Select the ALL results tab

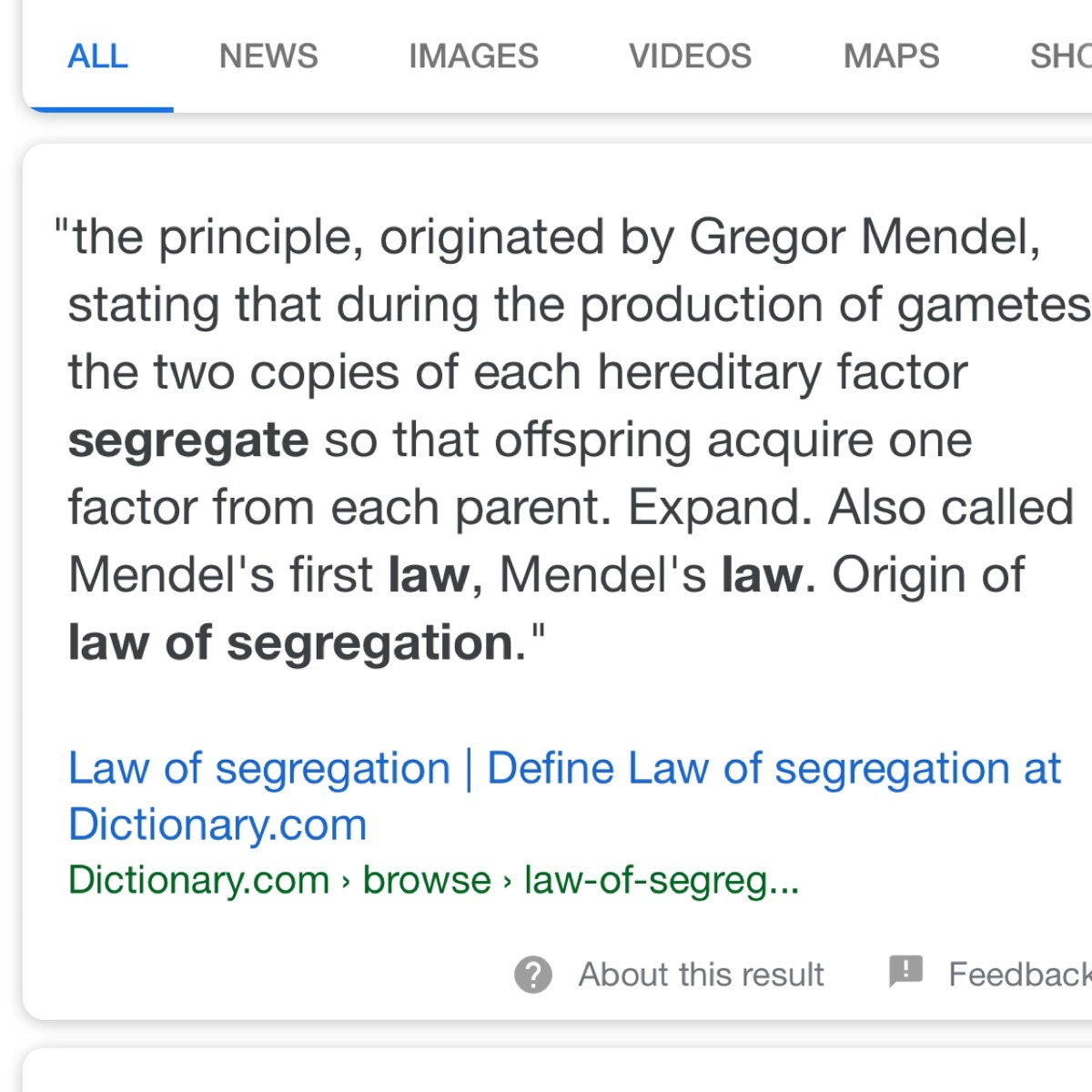pos(98,56)
